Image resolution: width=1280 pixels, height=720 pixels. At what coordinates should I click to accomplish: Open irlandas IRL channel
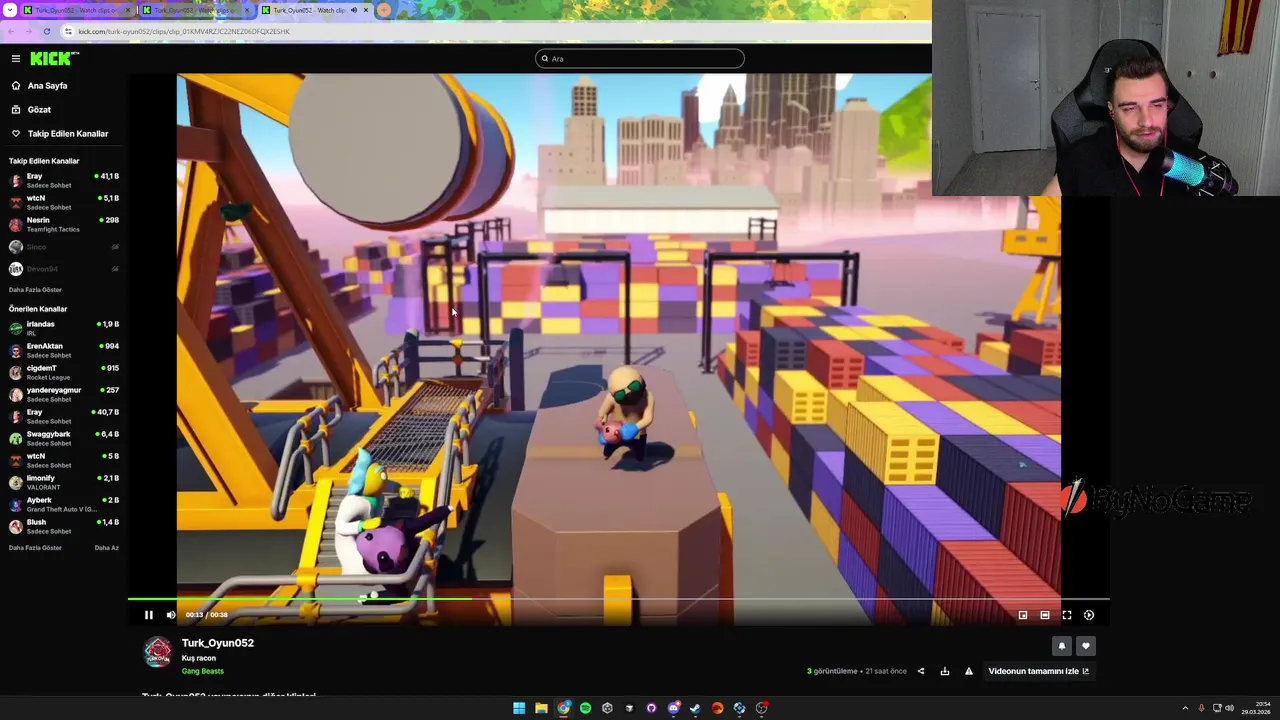(x=64, y=328)
